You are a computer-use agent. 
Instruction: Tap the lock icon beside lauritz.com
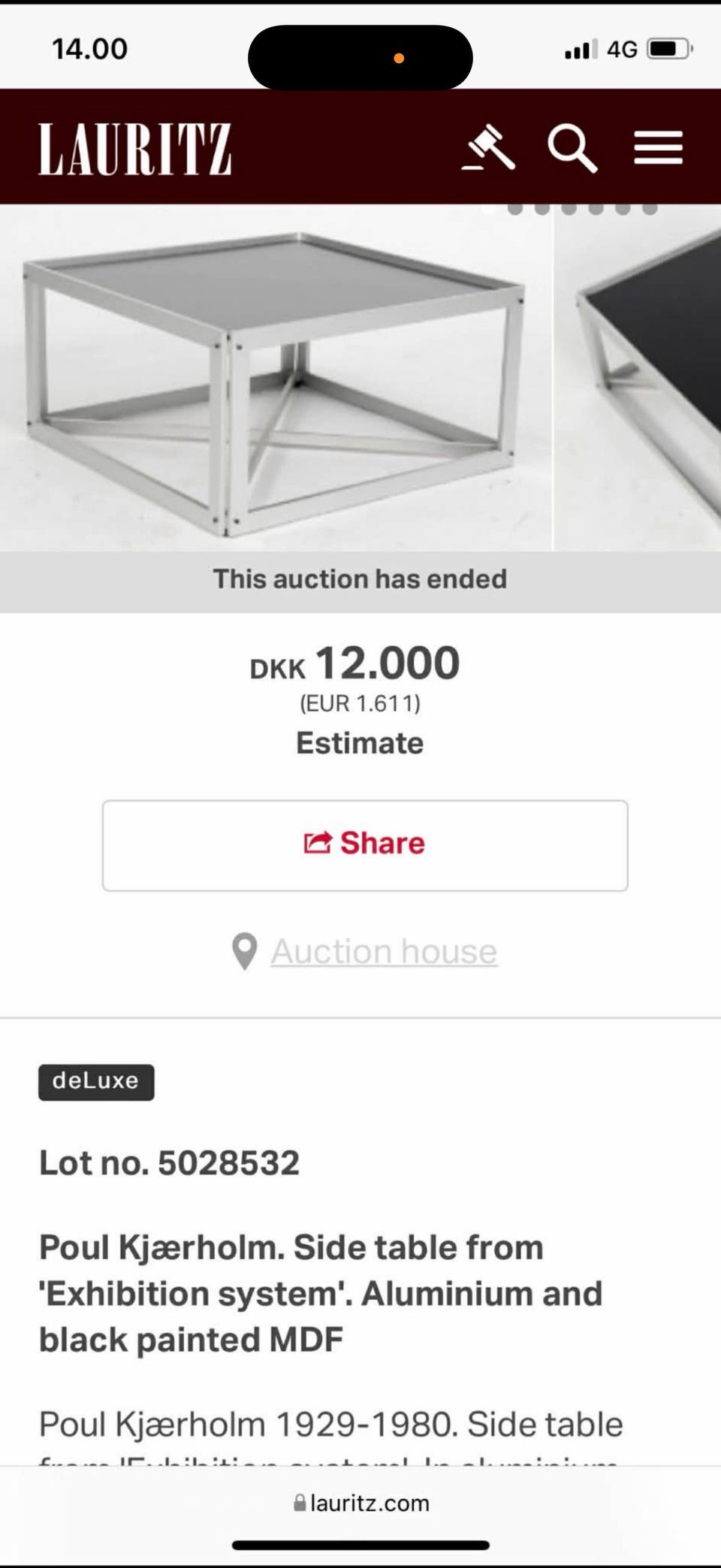[x=300, y=1503]
